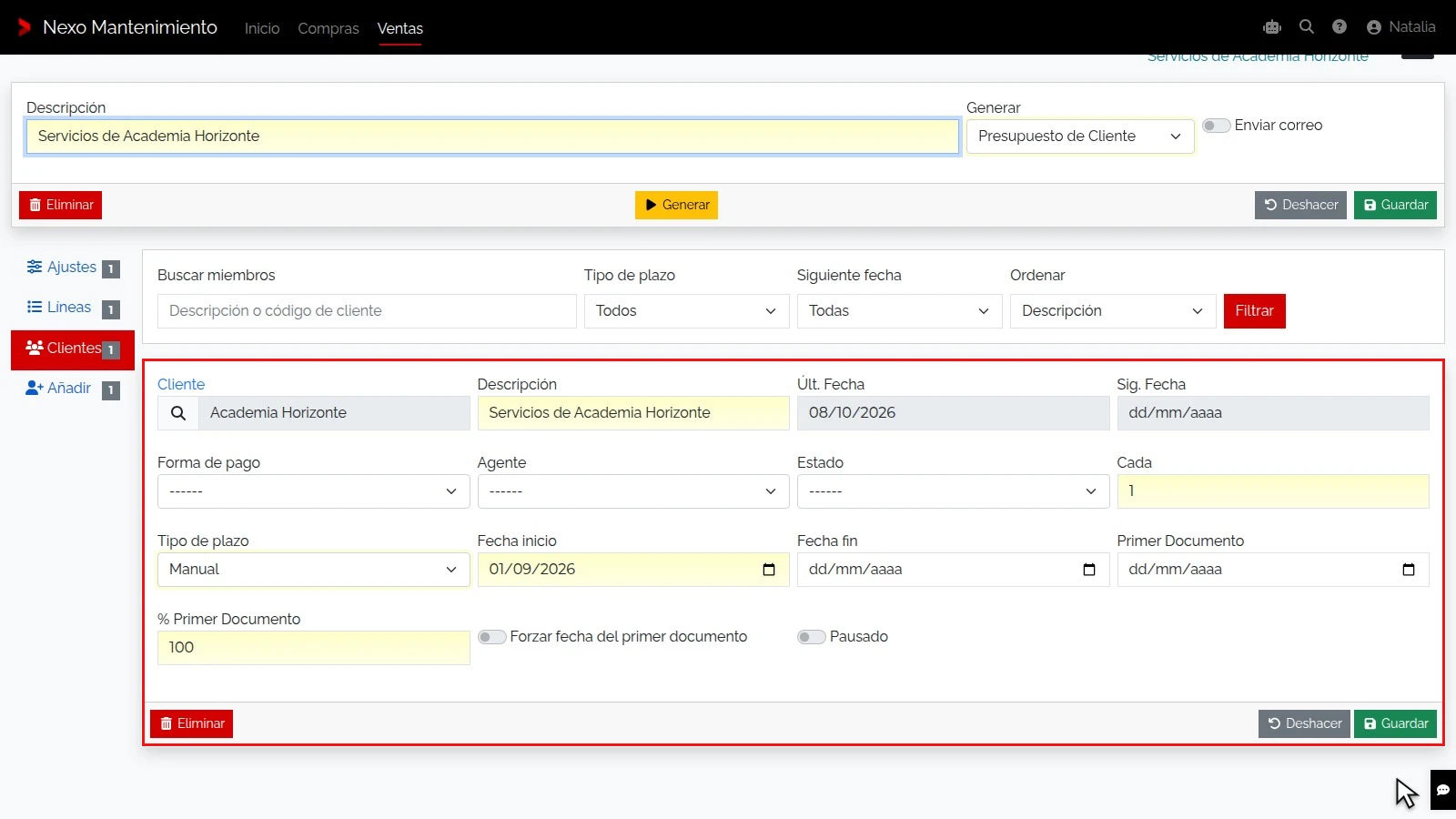The height and width of the screenshot is (819, 1456).
Task: Click Guardar in the top panel
Action: (1395, 205)
